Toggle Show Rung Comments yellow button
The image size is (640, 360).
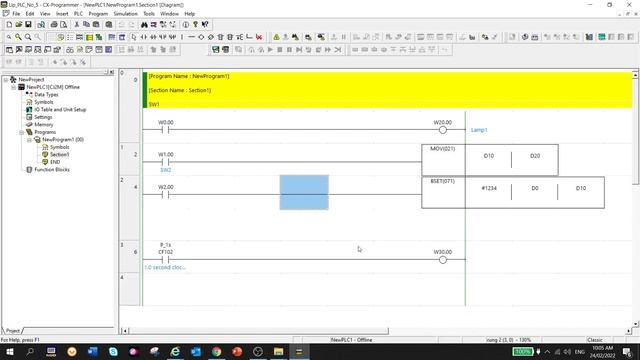point(89,37)
